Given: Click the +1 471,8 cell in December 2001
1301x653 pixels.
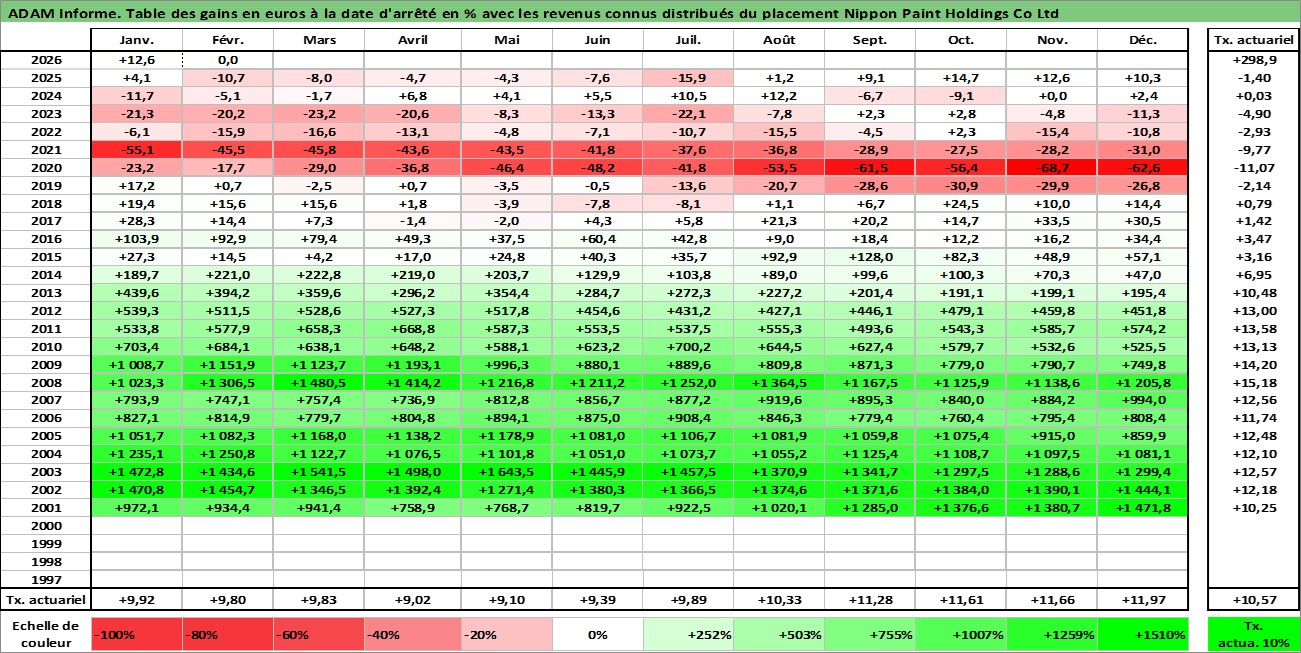Looking at the screenshot, I should pos(1143,507).
